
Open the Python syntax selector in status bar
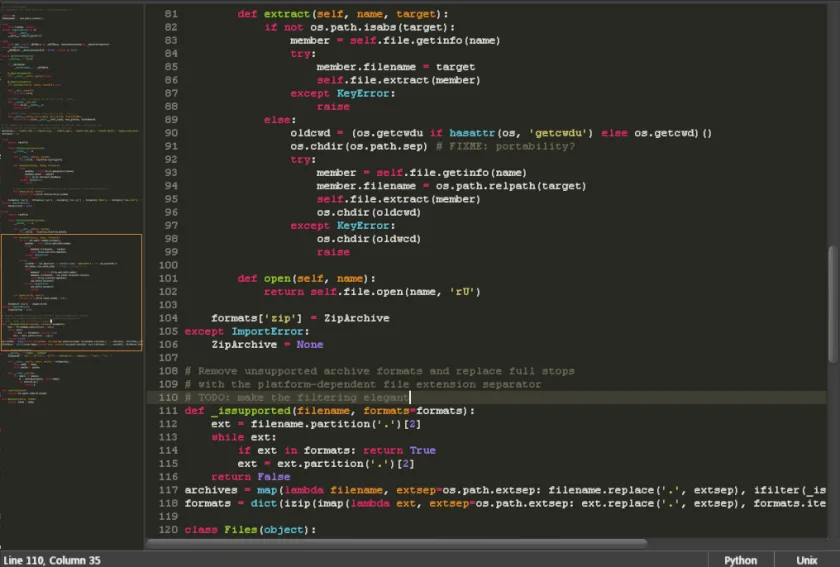pos(740,560)
